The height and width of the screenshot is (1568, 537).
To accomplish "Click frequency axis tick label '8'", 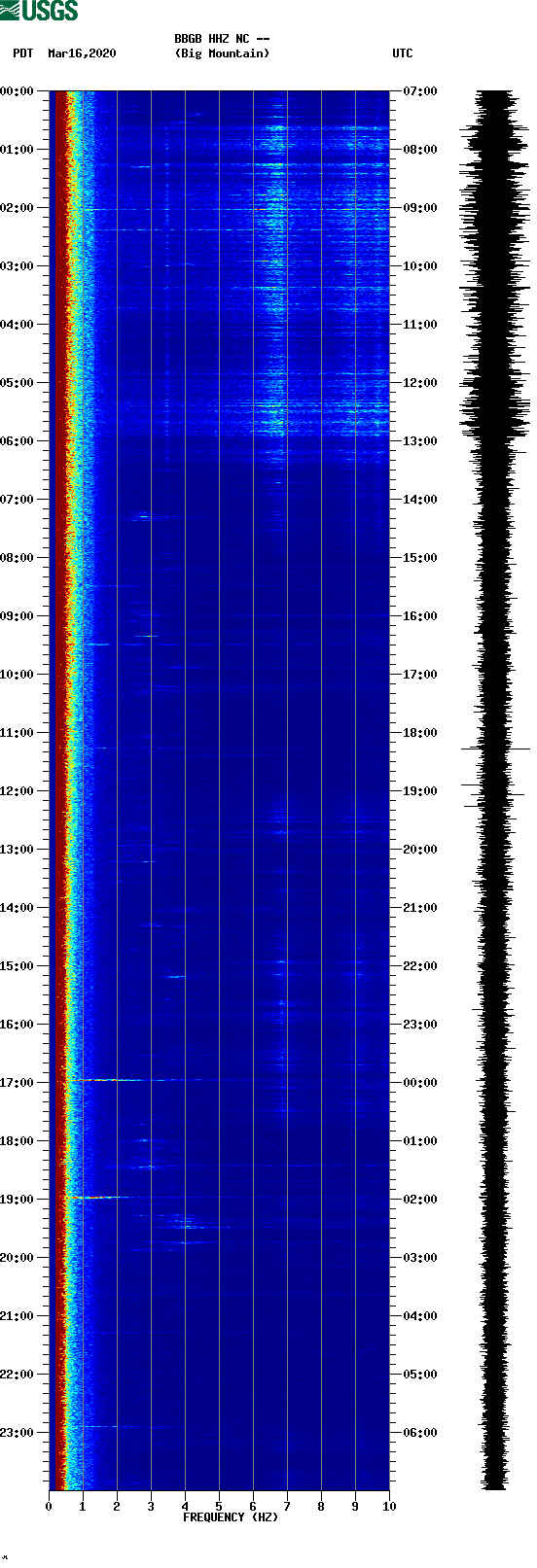I will coord(321,1507).
